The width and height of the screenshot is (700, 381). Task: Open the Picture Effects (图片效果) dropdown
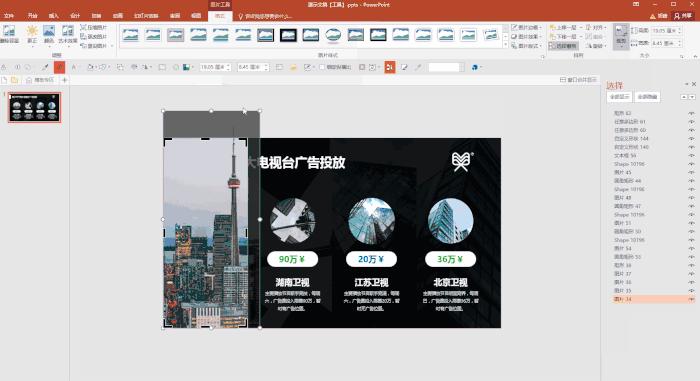click(526, 37)
